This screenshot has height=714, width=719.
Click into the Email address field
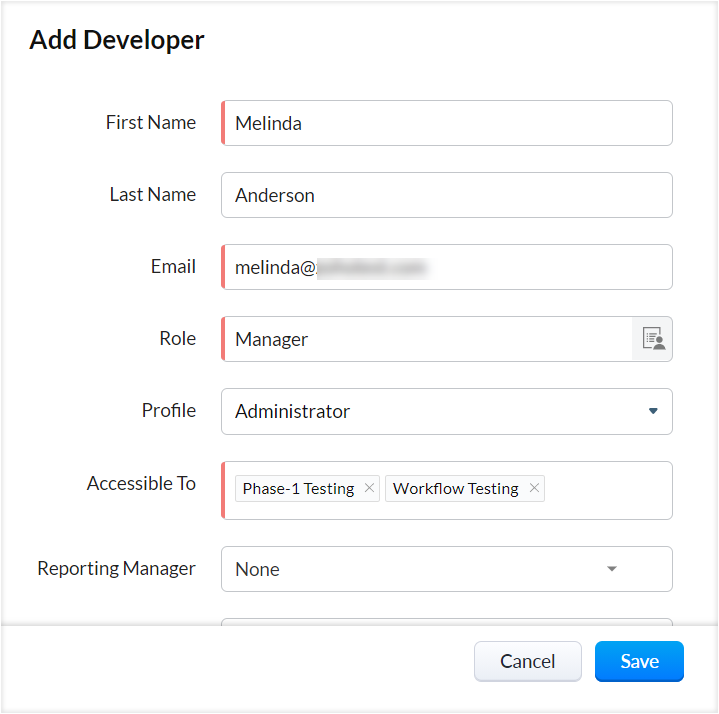[x=446, y=267]
